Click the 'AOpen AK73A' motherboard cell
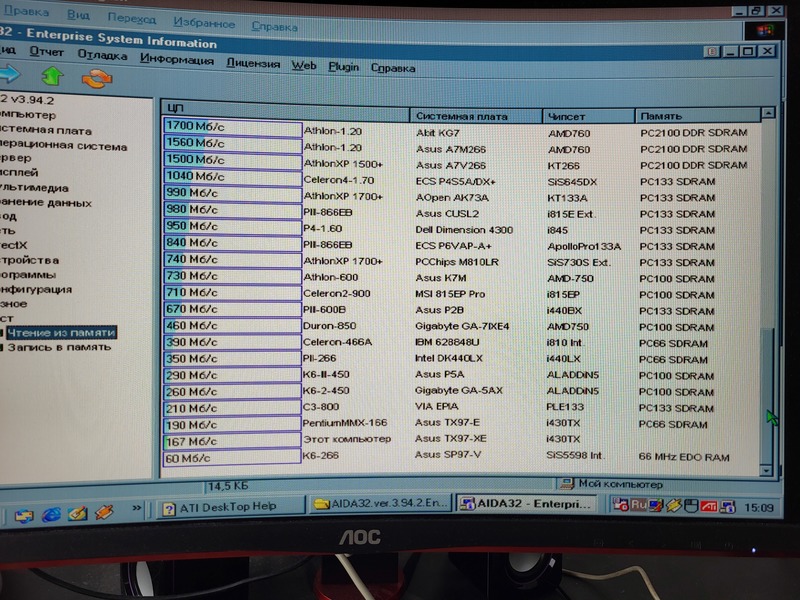The width and height of the screenshot is (800, 600). [x=452, y=197]
